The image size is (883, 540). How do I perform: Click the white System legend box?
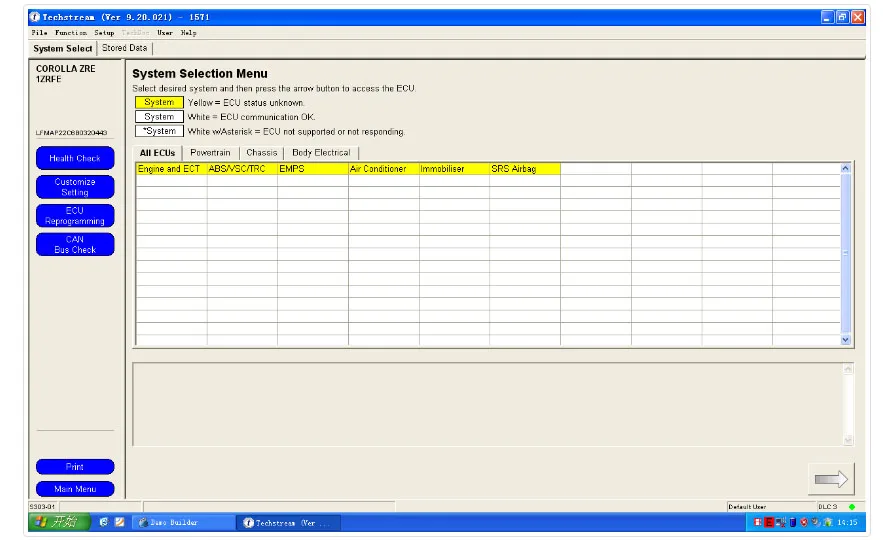[159, 117]
